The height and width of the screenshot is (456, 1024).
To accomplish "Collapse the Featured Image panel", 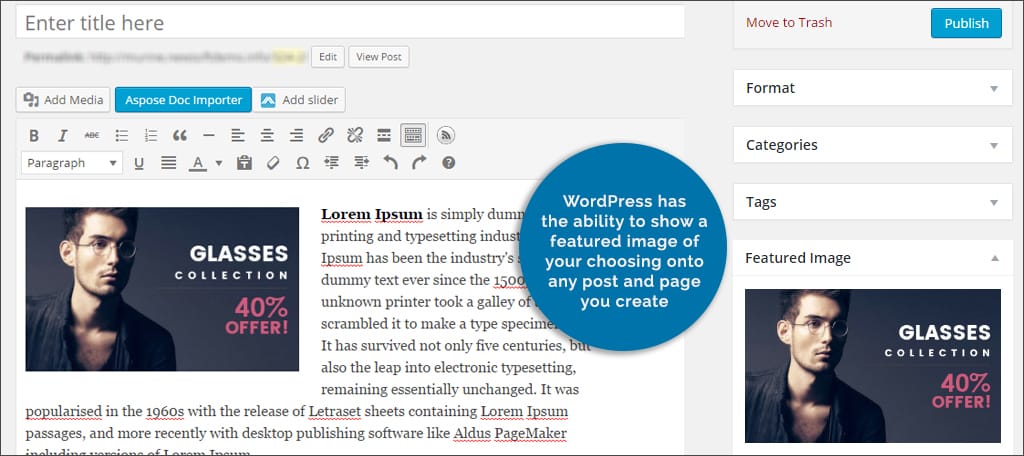I will coord(993,258).
